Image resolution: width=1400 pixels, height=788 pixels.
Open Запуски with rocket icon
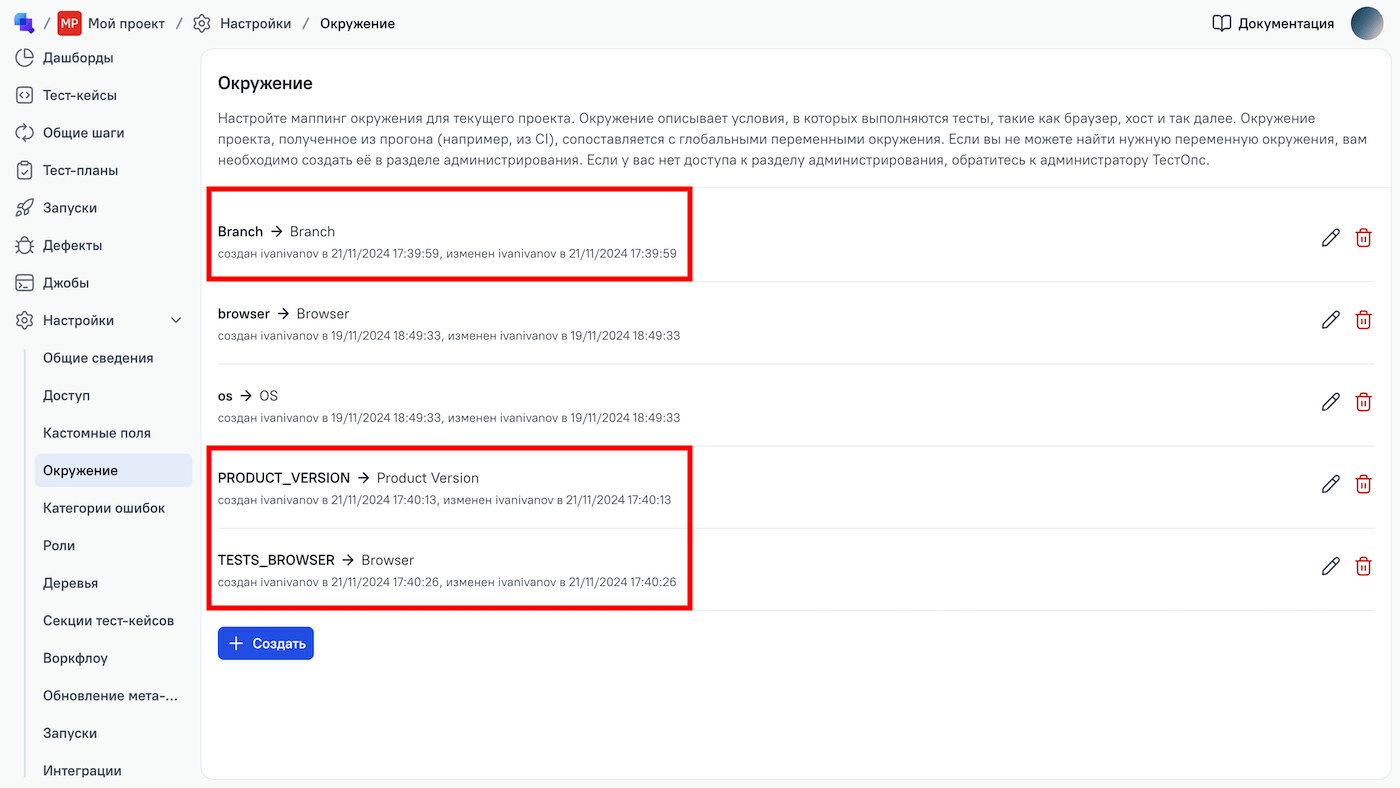point(69,208)
